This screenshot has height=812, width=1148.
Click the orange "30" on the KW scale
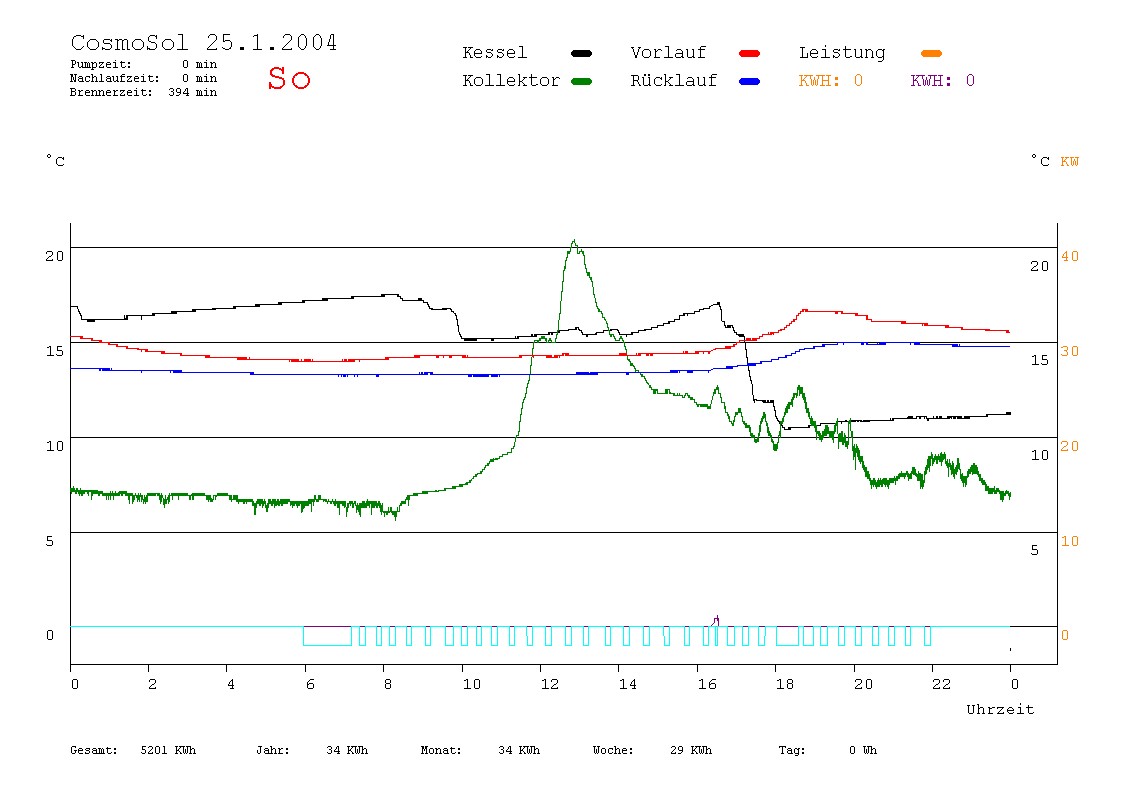(x=1070, y=351)
